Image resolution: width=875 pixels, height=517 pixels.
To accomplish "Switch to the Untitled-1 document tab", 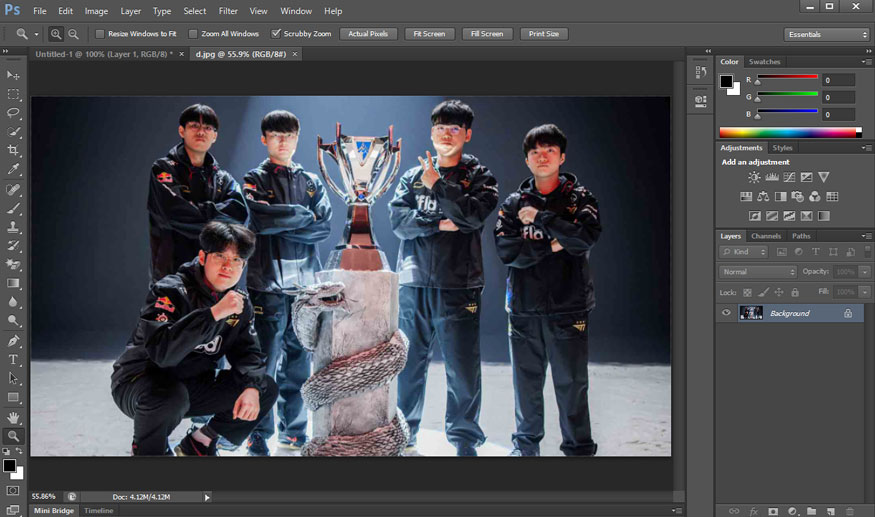I will click(x=104, y=54).
